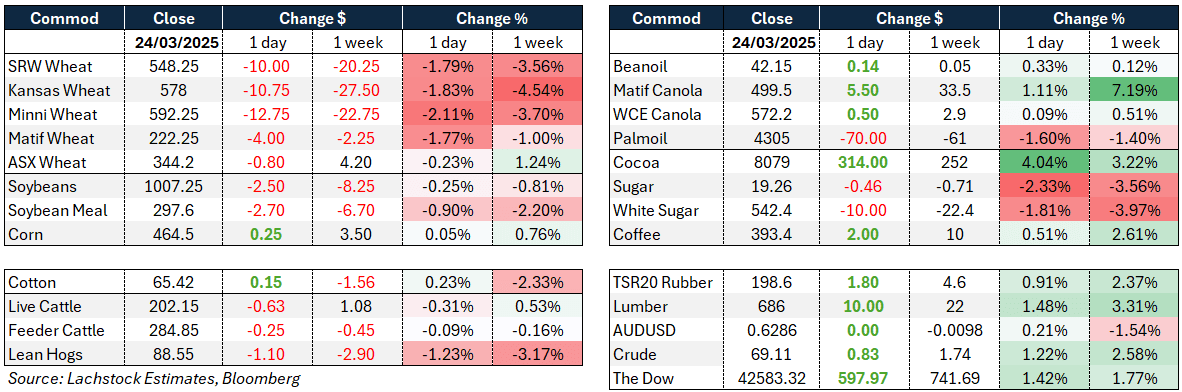The height and width of the screenshot is (392, 1182).
Task: Click the Minni Wheat -2.11% daily cell
Action: [x=448, y=115]
